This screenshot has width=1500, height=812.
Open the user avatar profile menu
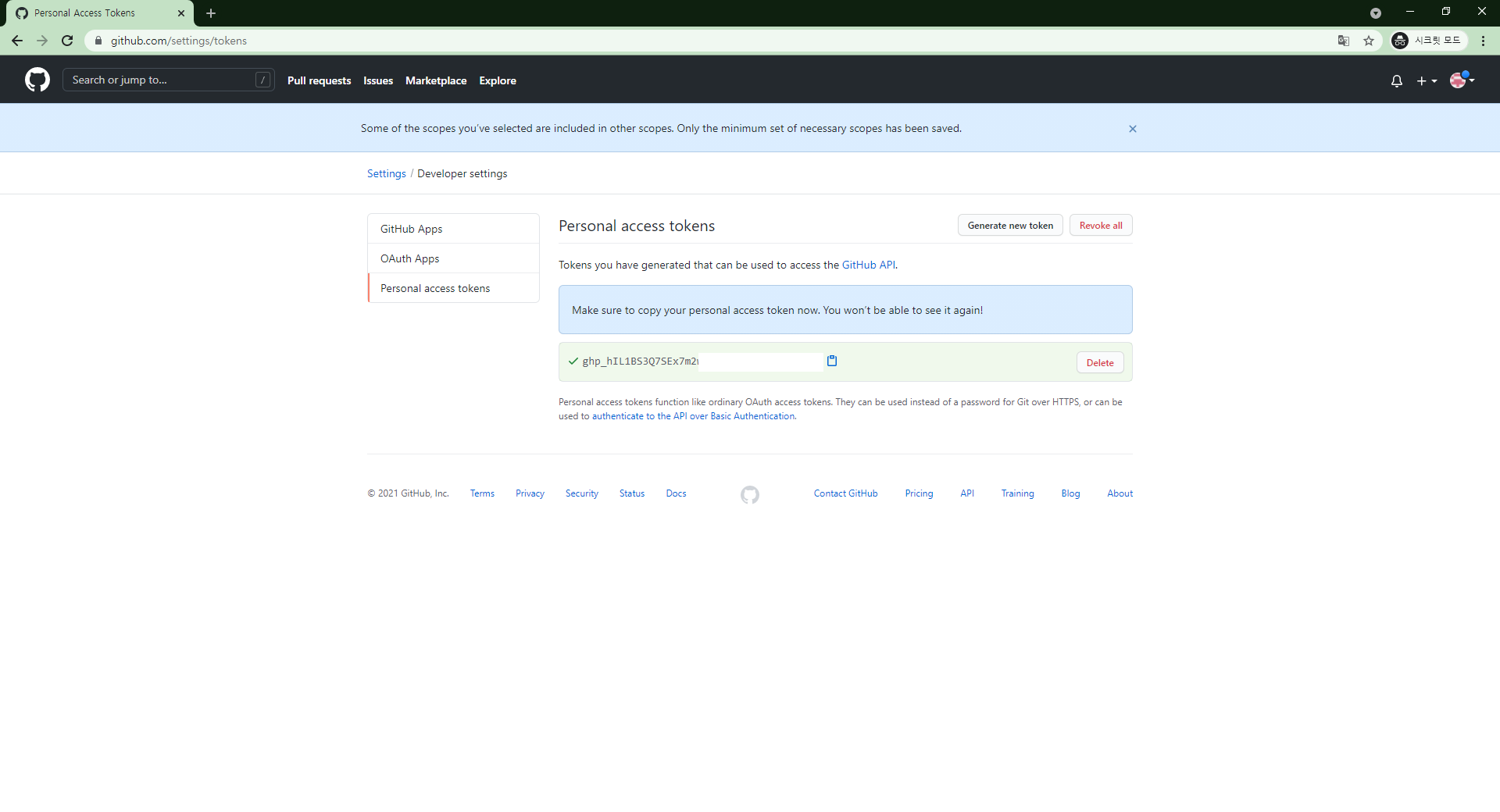(x=1462, y=80)
